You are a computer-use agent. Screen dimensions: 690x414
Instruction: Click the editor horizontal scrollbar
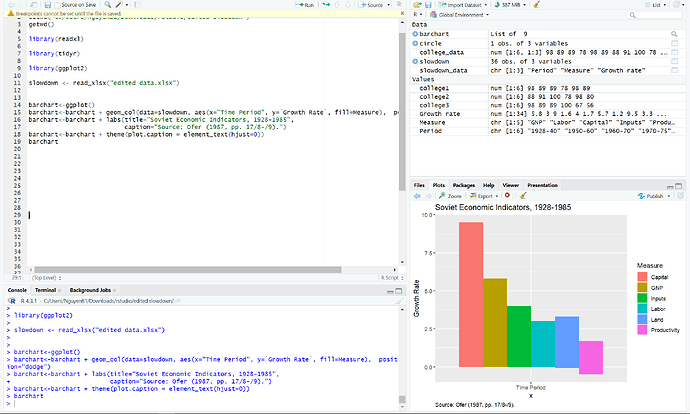(188, 270)
